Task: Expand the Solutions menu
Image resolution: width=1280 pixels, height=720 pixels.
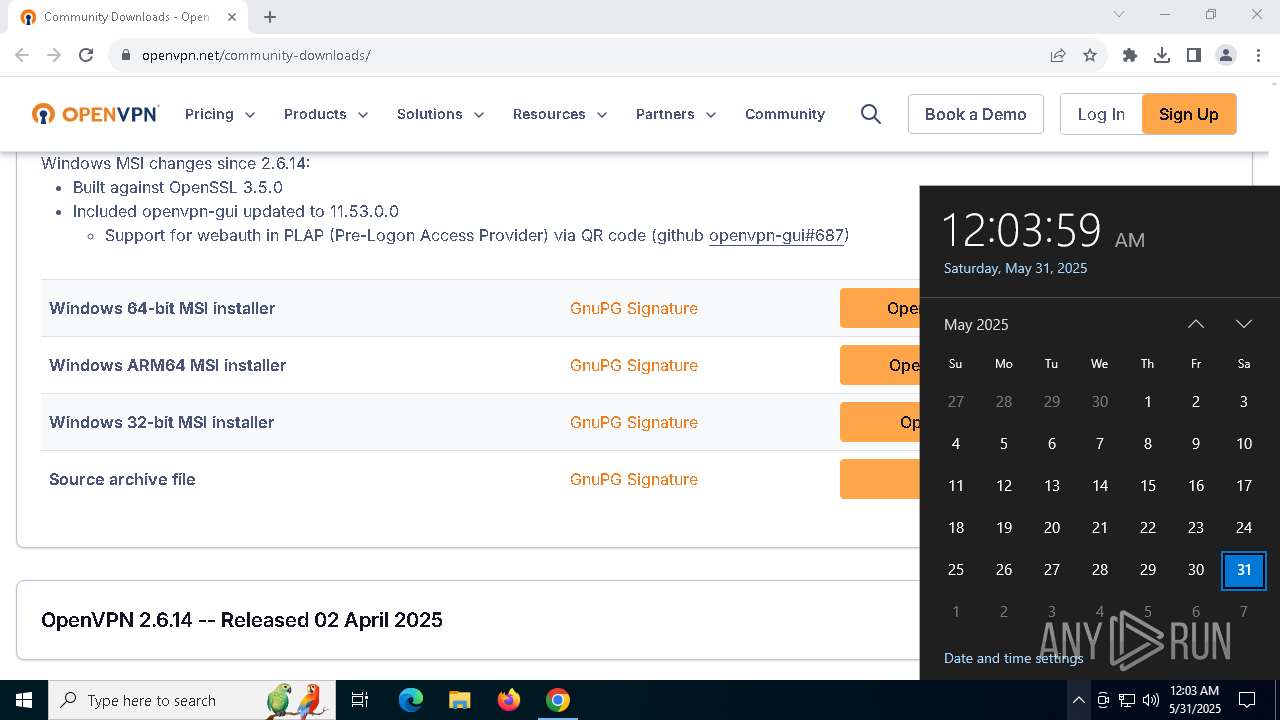Action: 441,114
